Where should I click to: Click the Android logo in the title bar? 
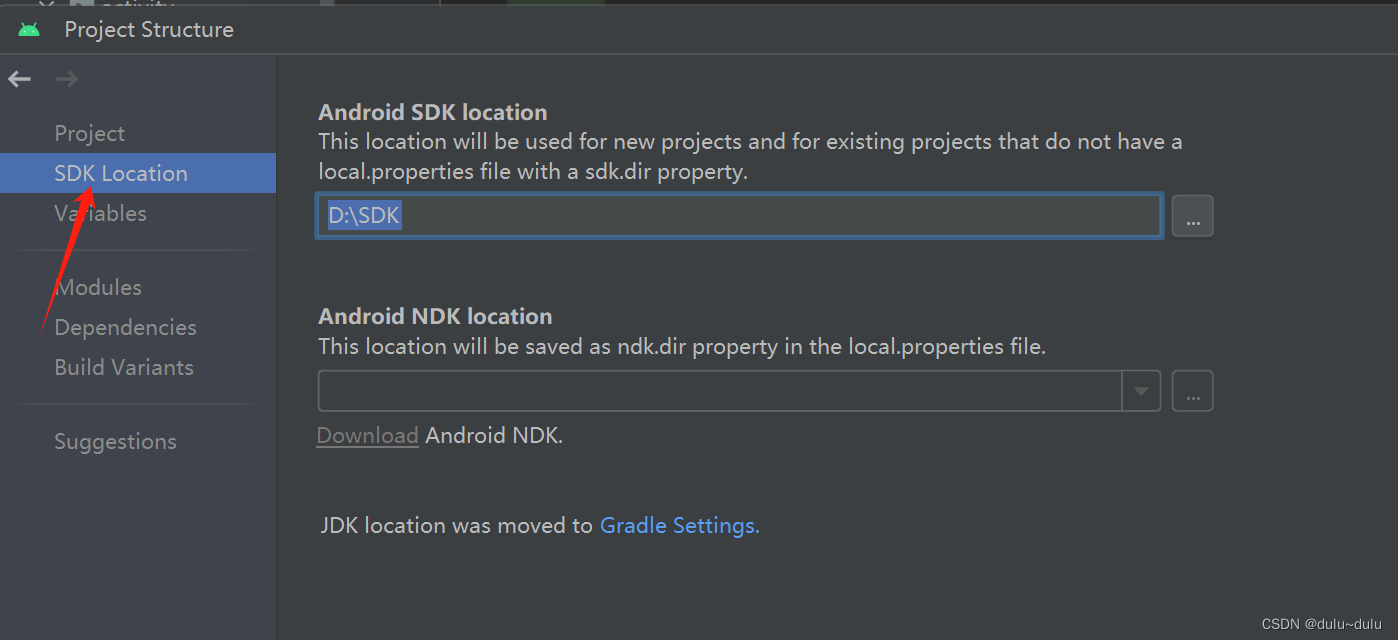tap(29, 29)
